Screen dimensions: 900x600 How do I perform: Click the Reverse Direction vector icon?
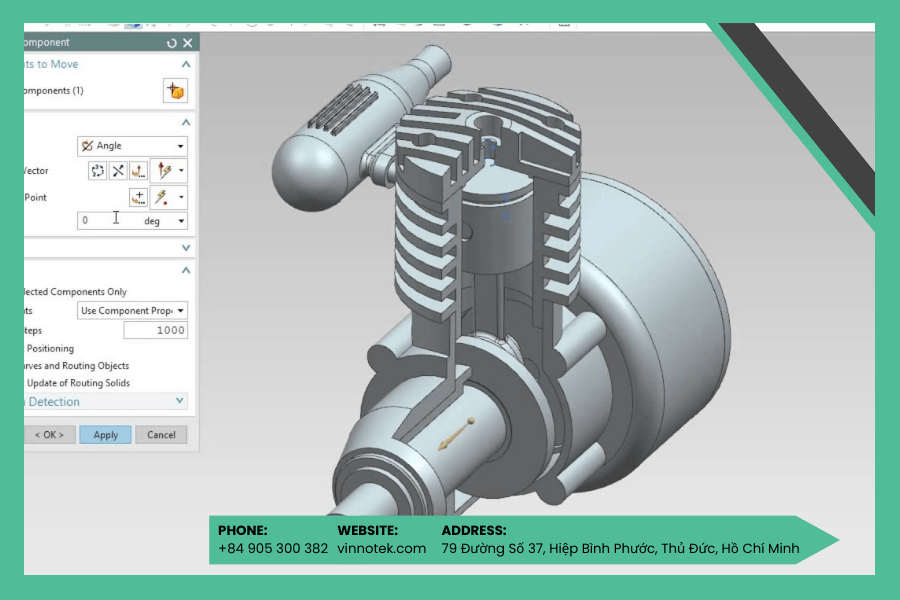pyautogui.click(x=118, y=171)
